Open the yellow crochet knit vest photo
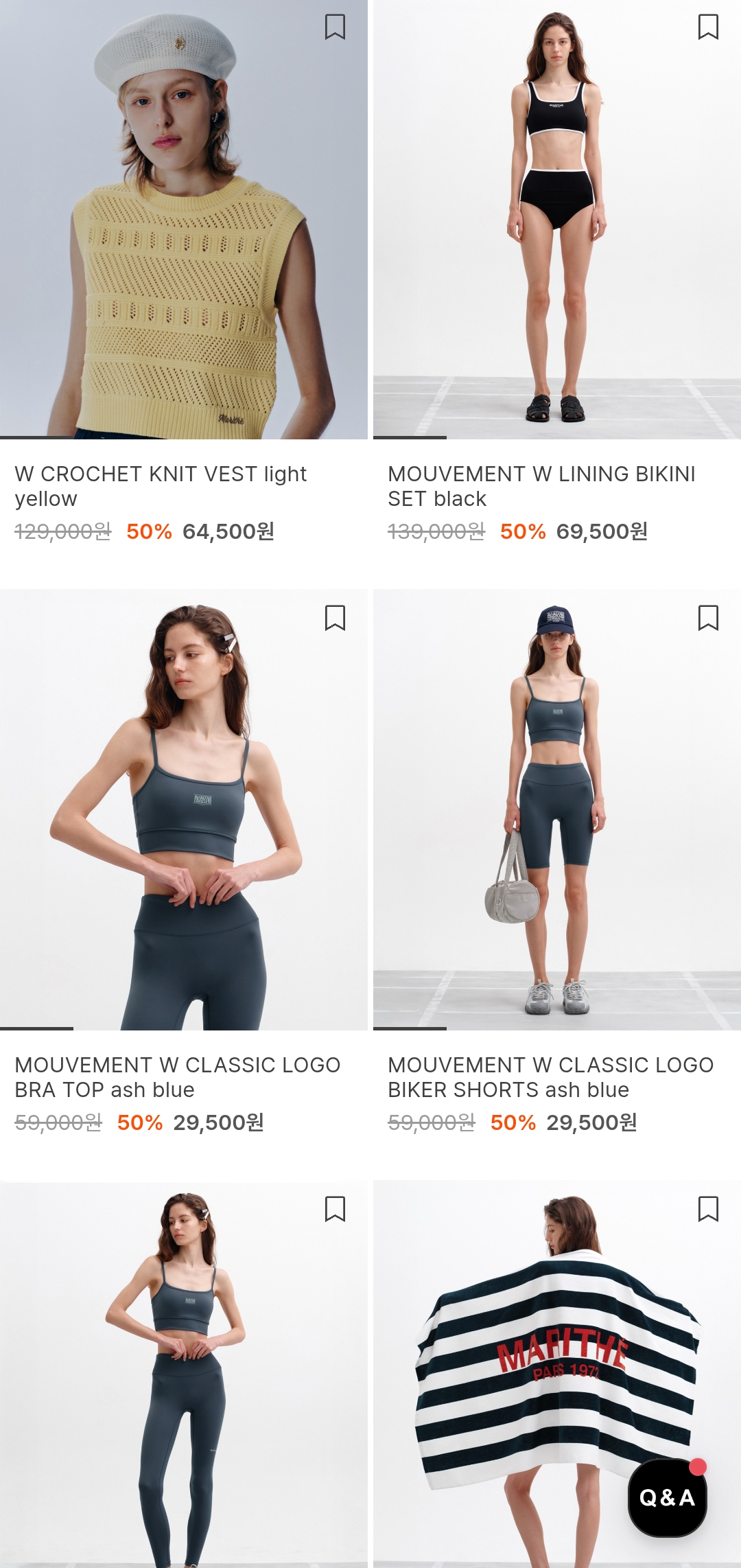Screen dimensions: 741x1568 point(184,220)
